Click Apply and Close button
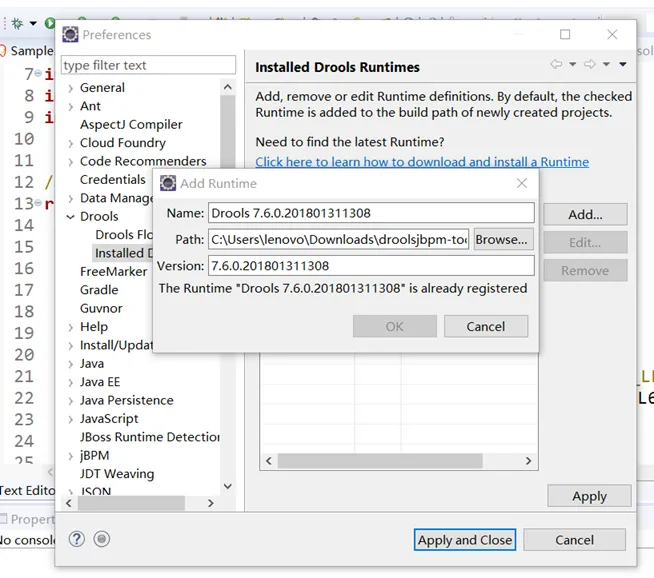The width and height of the screenshot is (654, 578). 465,540
